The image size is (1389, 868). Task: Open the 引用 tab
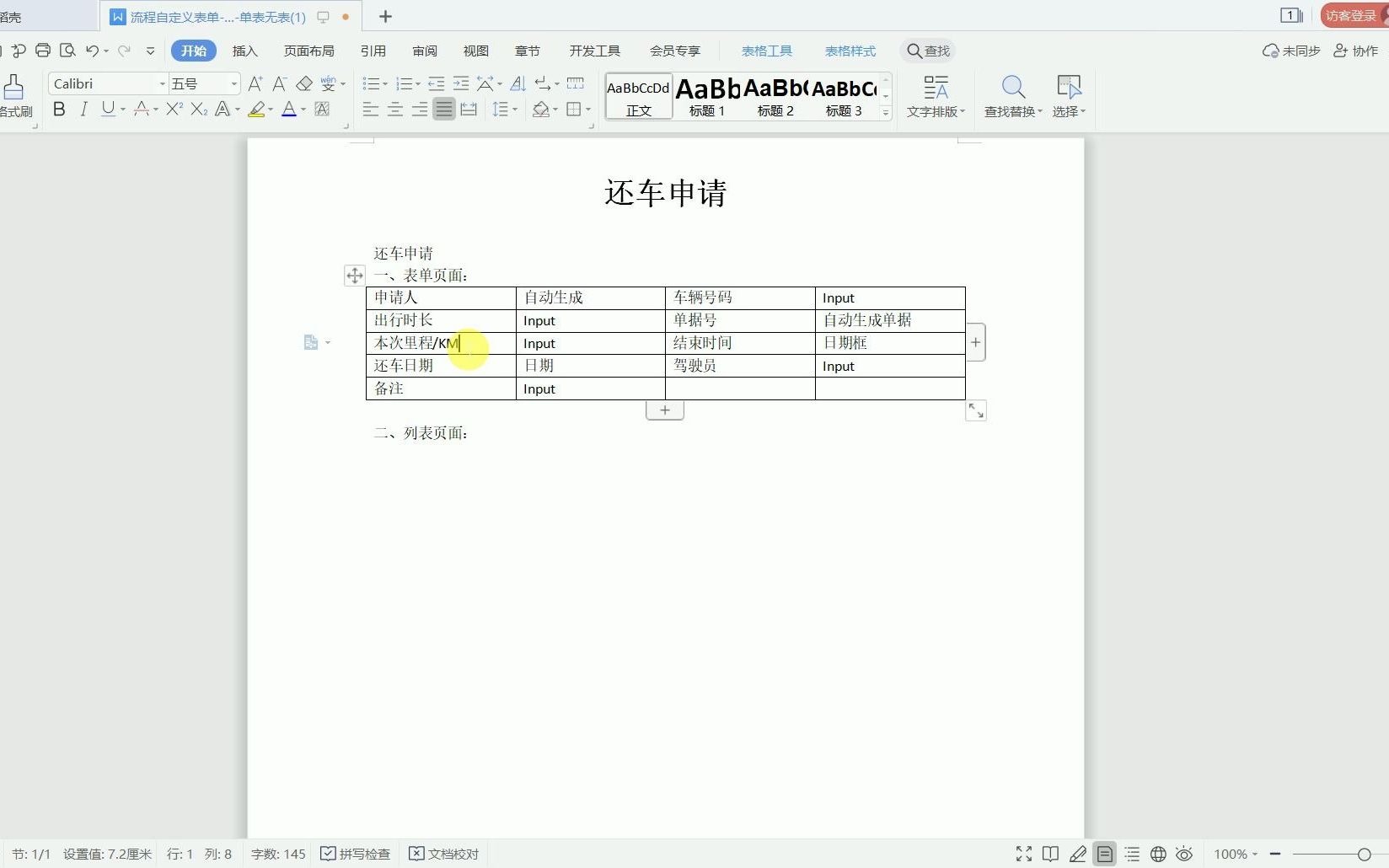pyautogui.click(x=373, y=51)
